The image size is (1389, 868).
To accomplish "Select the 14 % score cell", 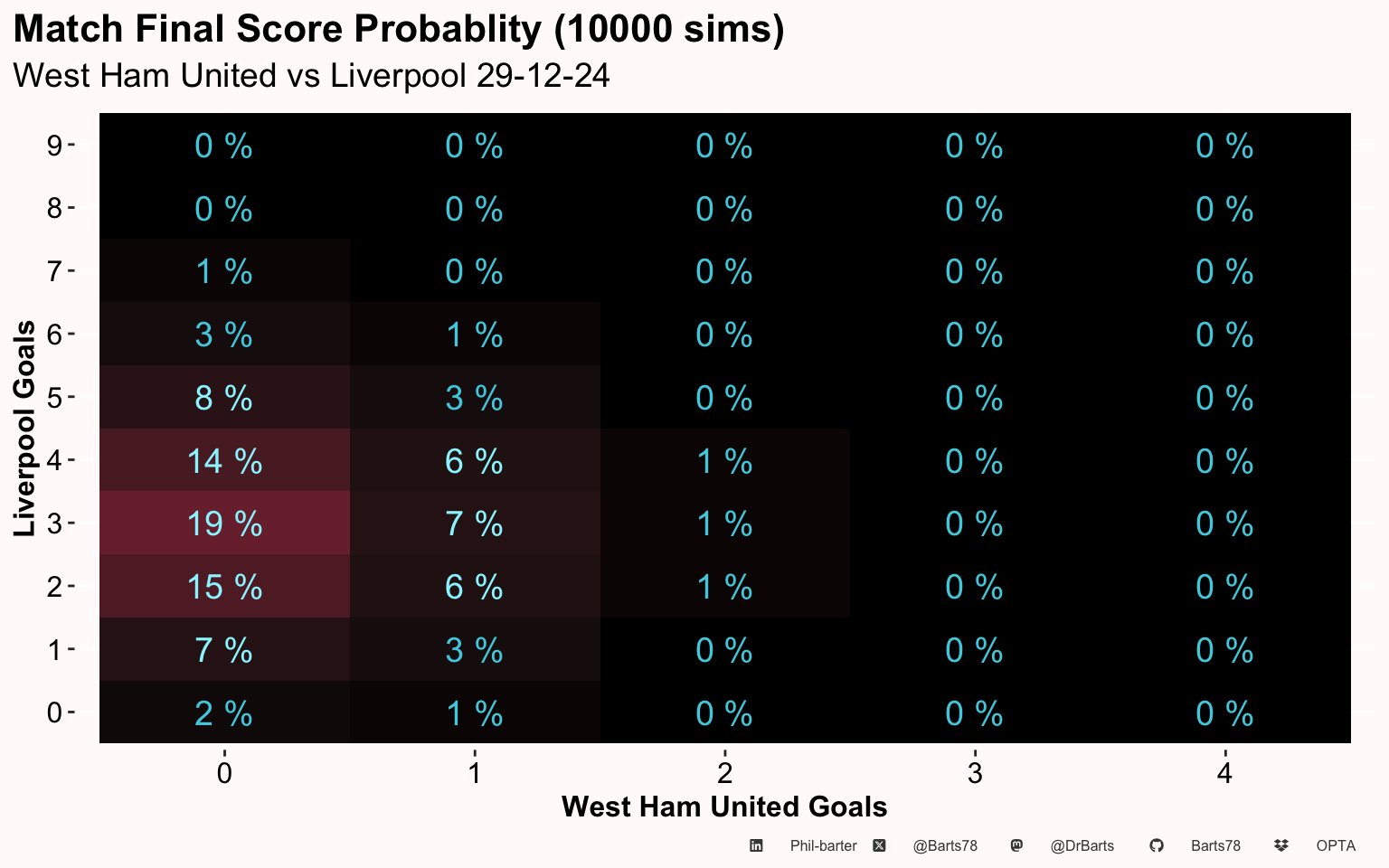I will click(224, 461).
